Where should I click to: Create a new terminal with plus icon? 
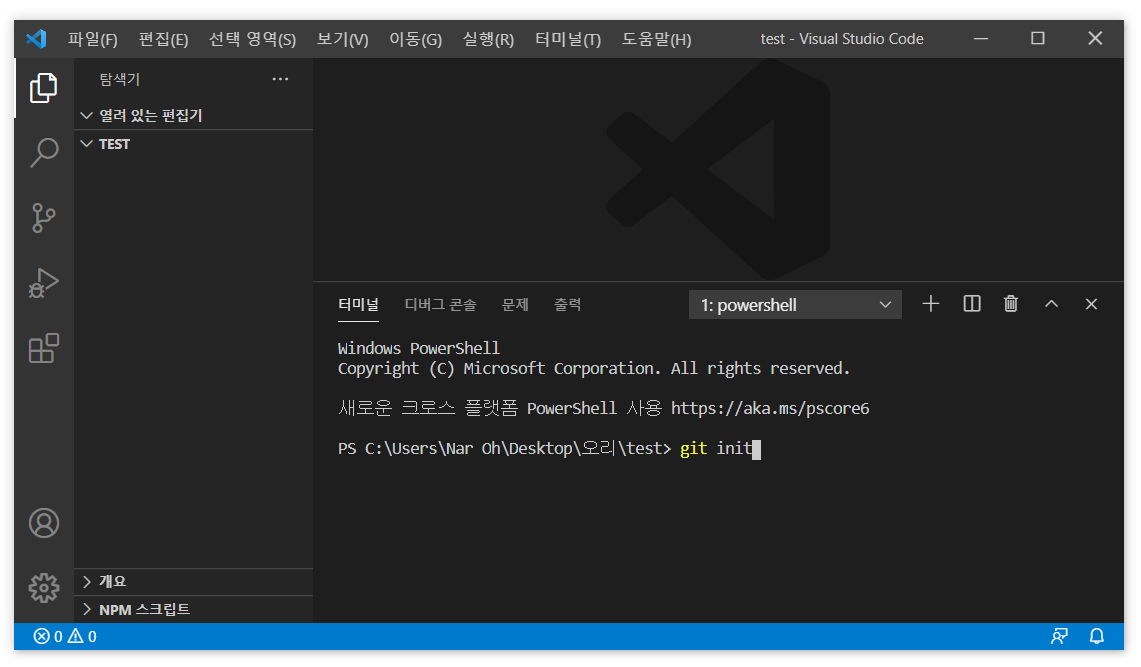[931, 304]
